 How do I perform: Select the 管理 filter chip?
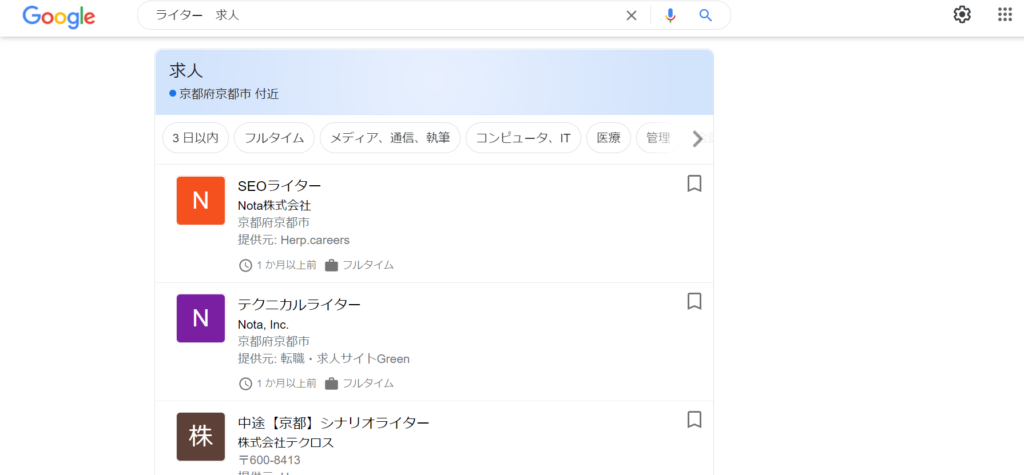pos(658,138)
